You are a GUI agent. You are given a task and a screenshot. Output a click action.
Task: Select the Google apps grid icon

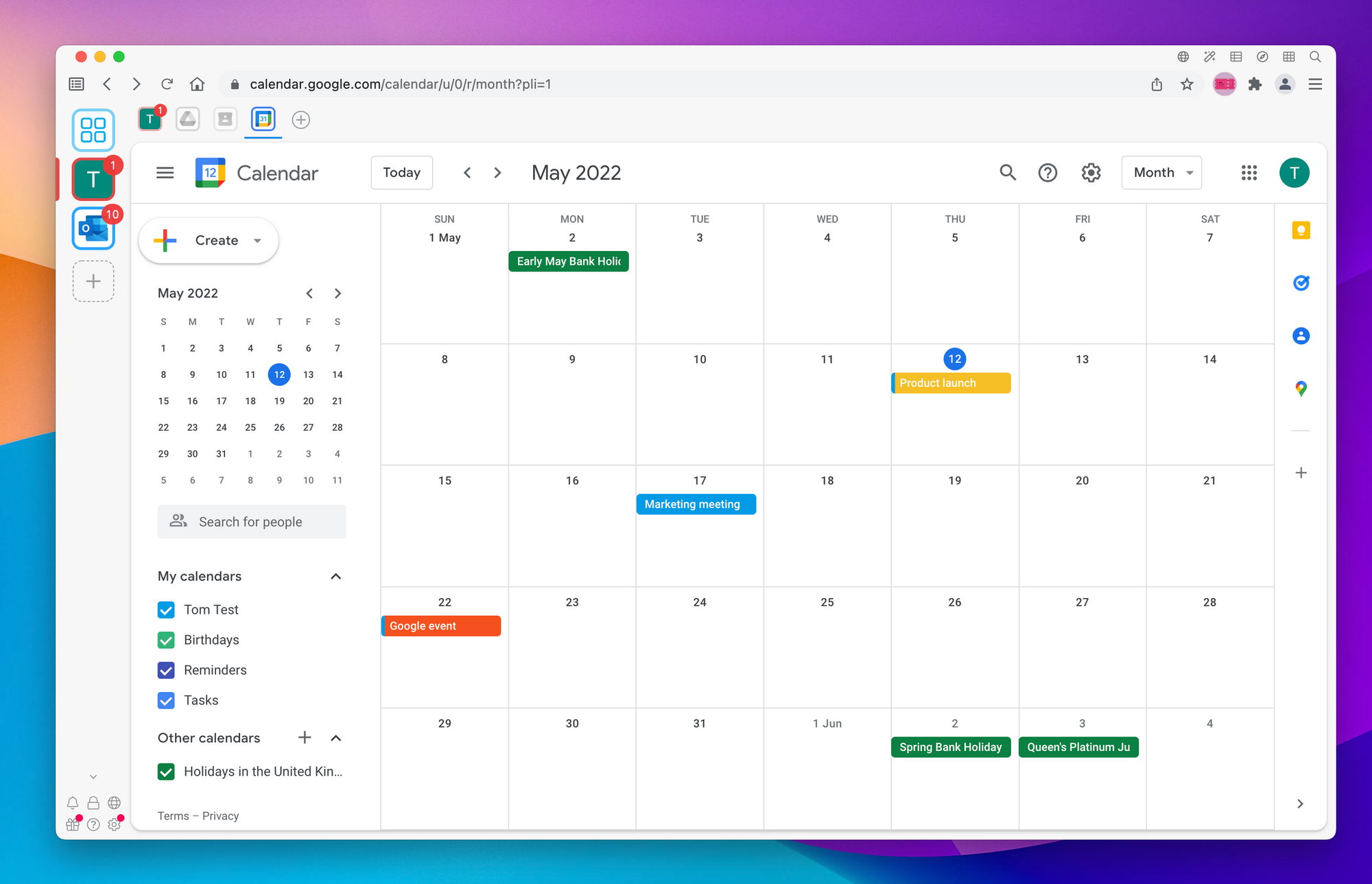click(1249, 172)
